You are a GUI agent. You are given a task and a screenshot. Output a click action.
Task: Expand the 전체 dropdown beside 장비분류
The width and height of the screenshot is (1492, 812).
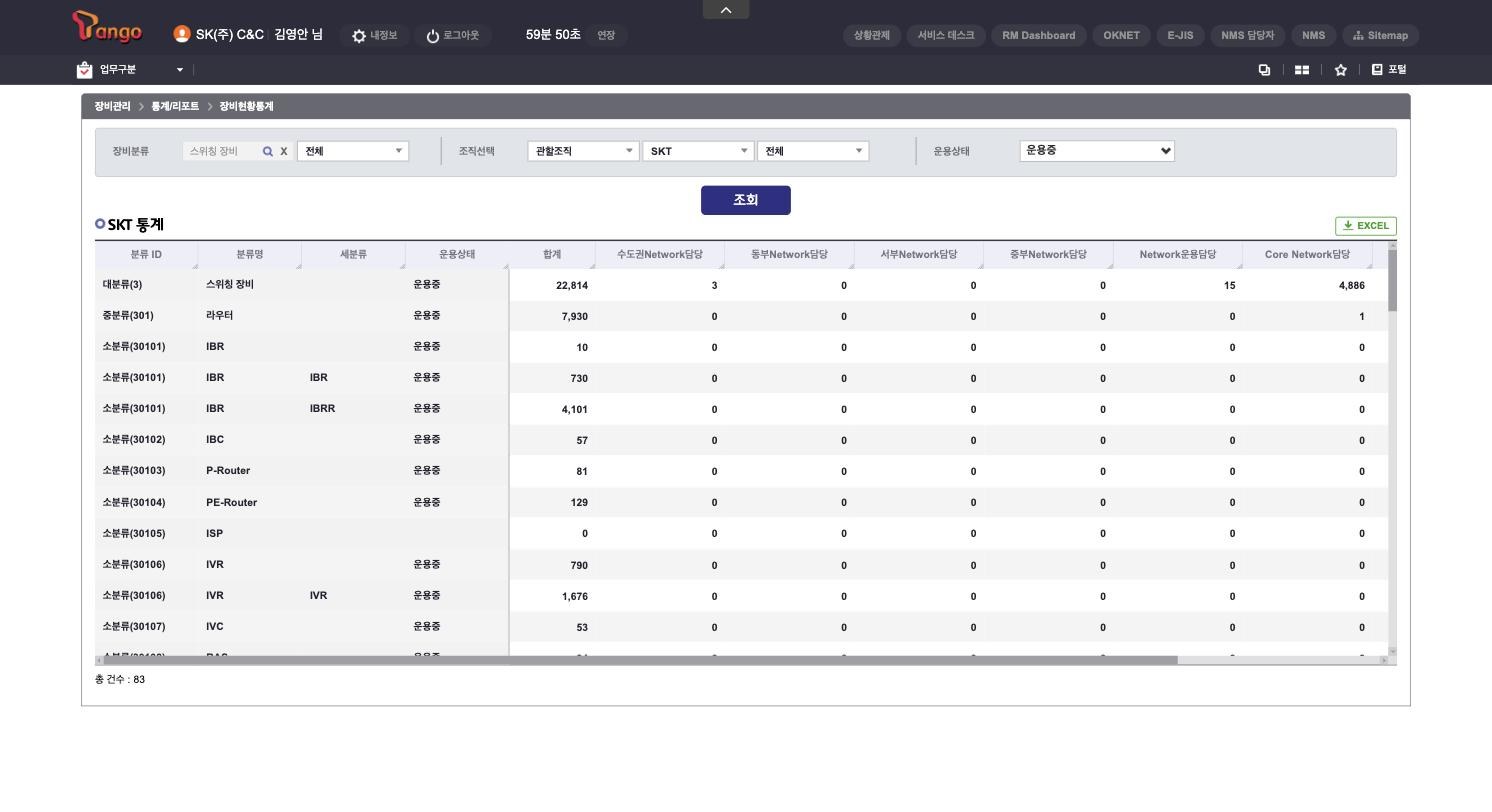point(353,151)
